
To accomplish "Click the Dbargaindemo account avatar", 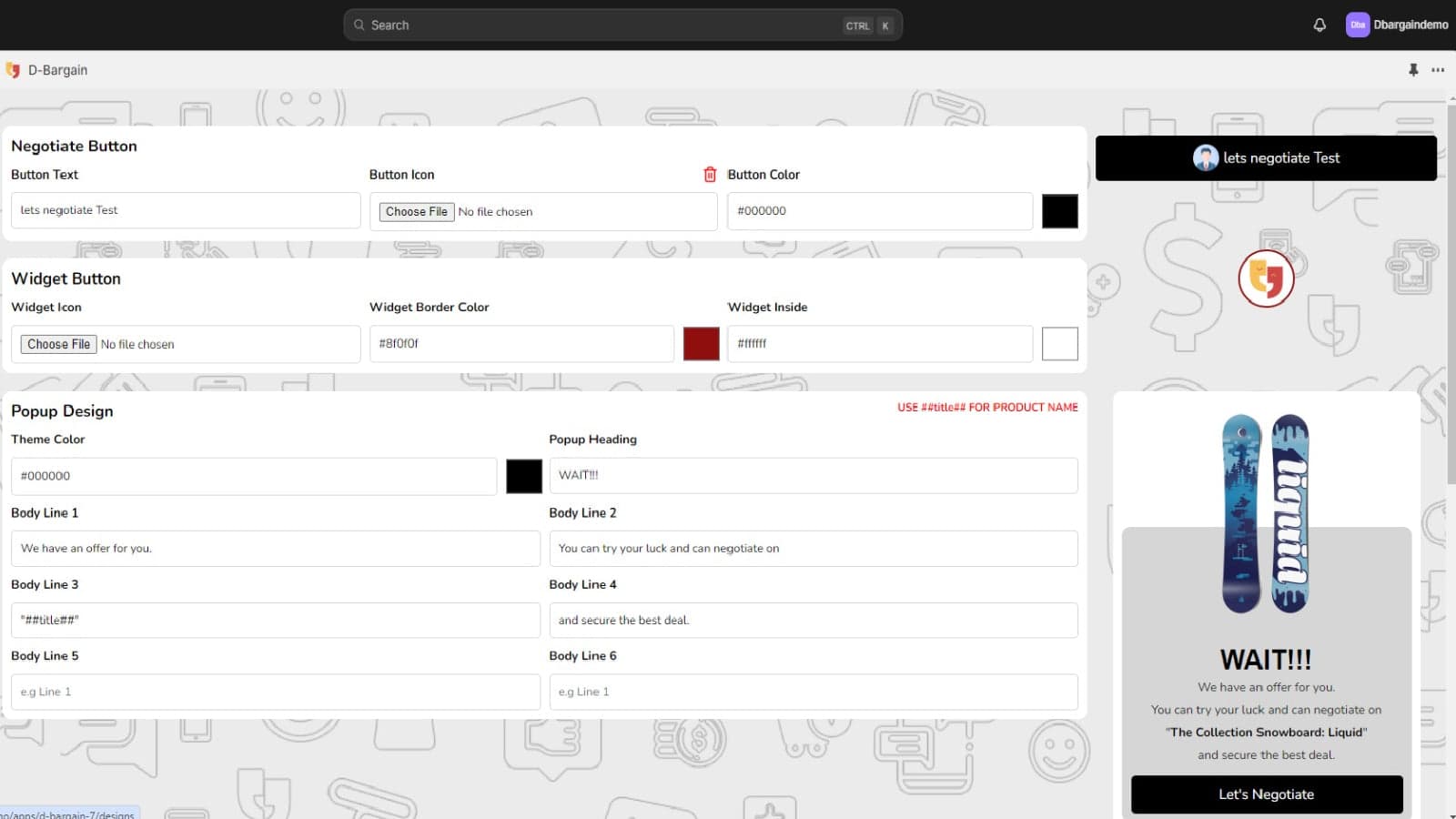I will tap(1357, 25).
